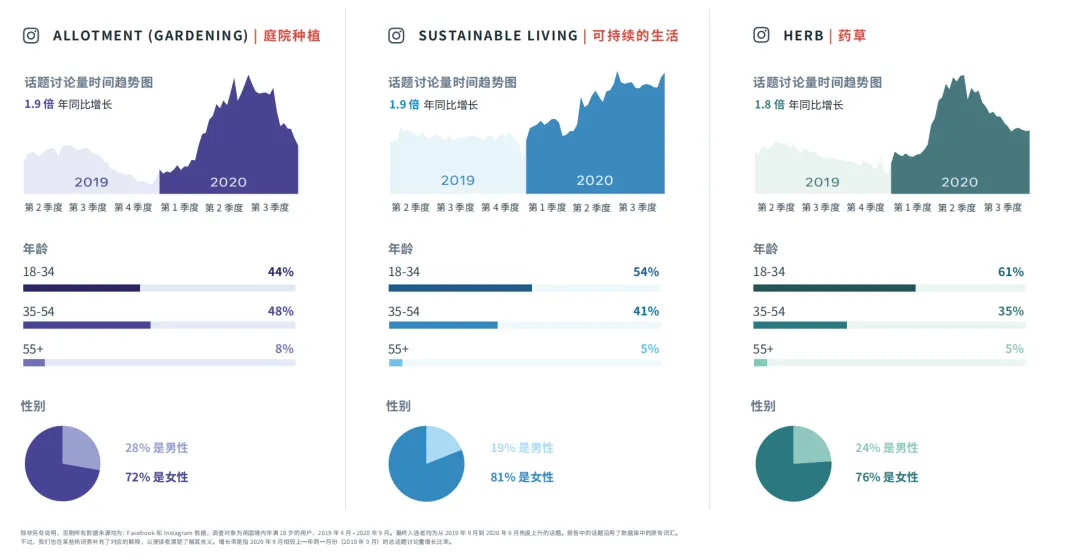Click the HERB 药草 heading
Viewport: 1080px width, 560px height.
click(x=824, y=36)
